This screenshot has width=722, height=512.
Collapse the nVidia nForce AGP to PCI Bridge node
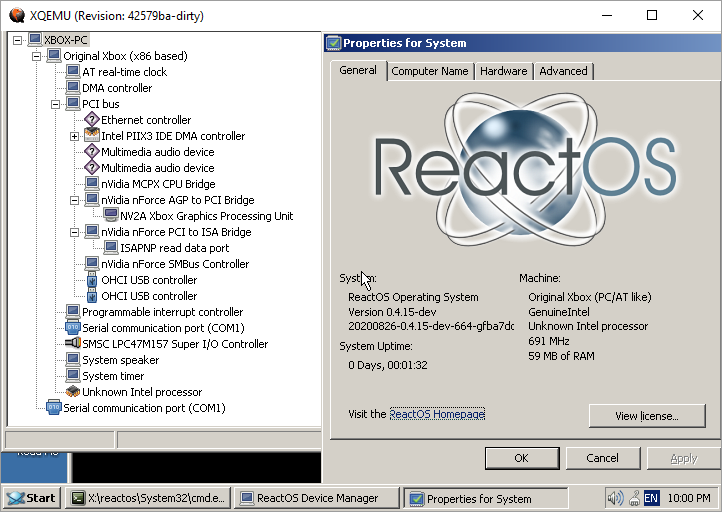tap(74, 200)
